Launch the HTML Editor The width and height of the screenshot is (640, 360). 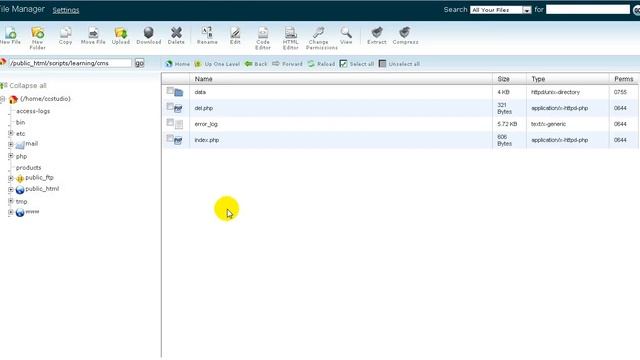tap(291, 38)
